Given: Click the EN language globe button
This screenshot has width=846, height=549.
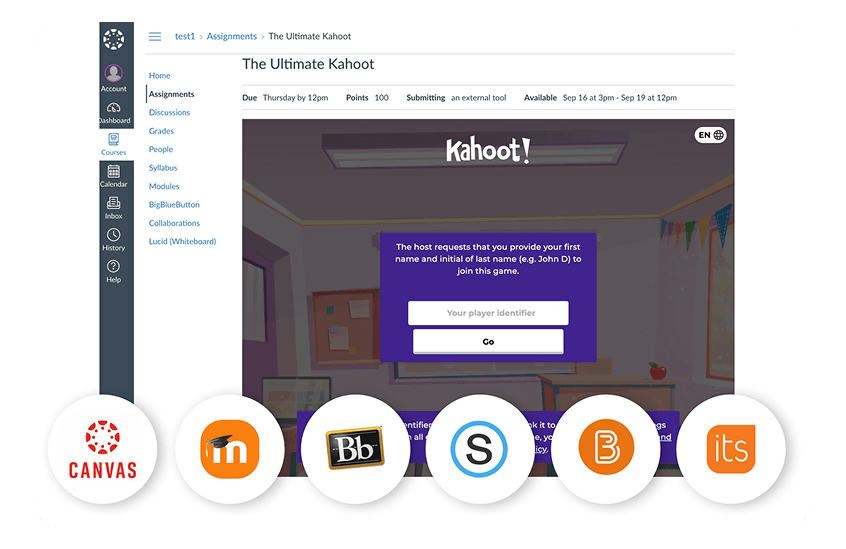Looking at the screenshot, I should (x=711, y=135).
